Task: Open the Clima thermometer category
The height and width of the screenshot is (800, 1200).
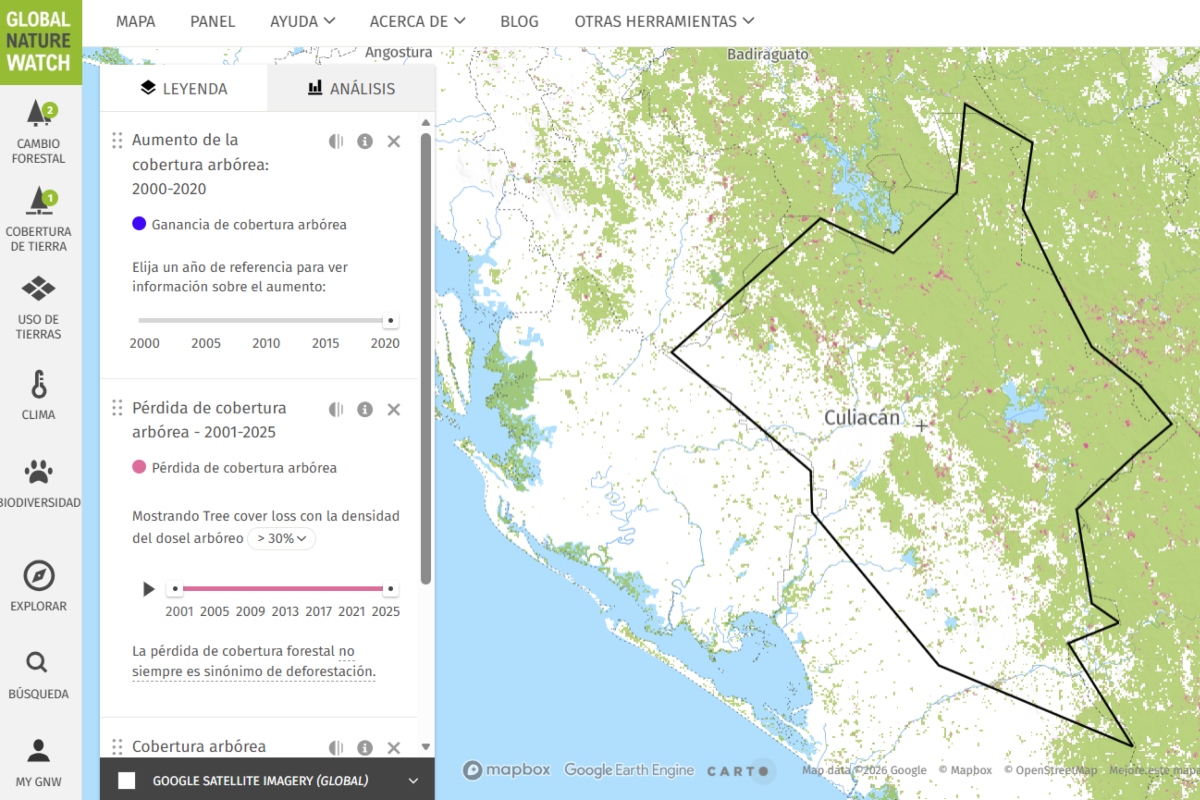Action: point(38,395)
